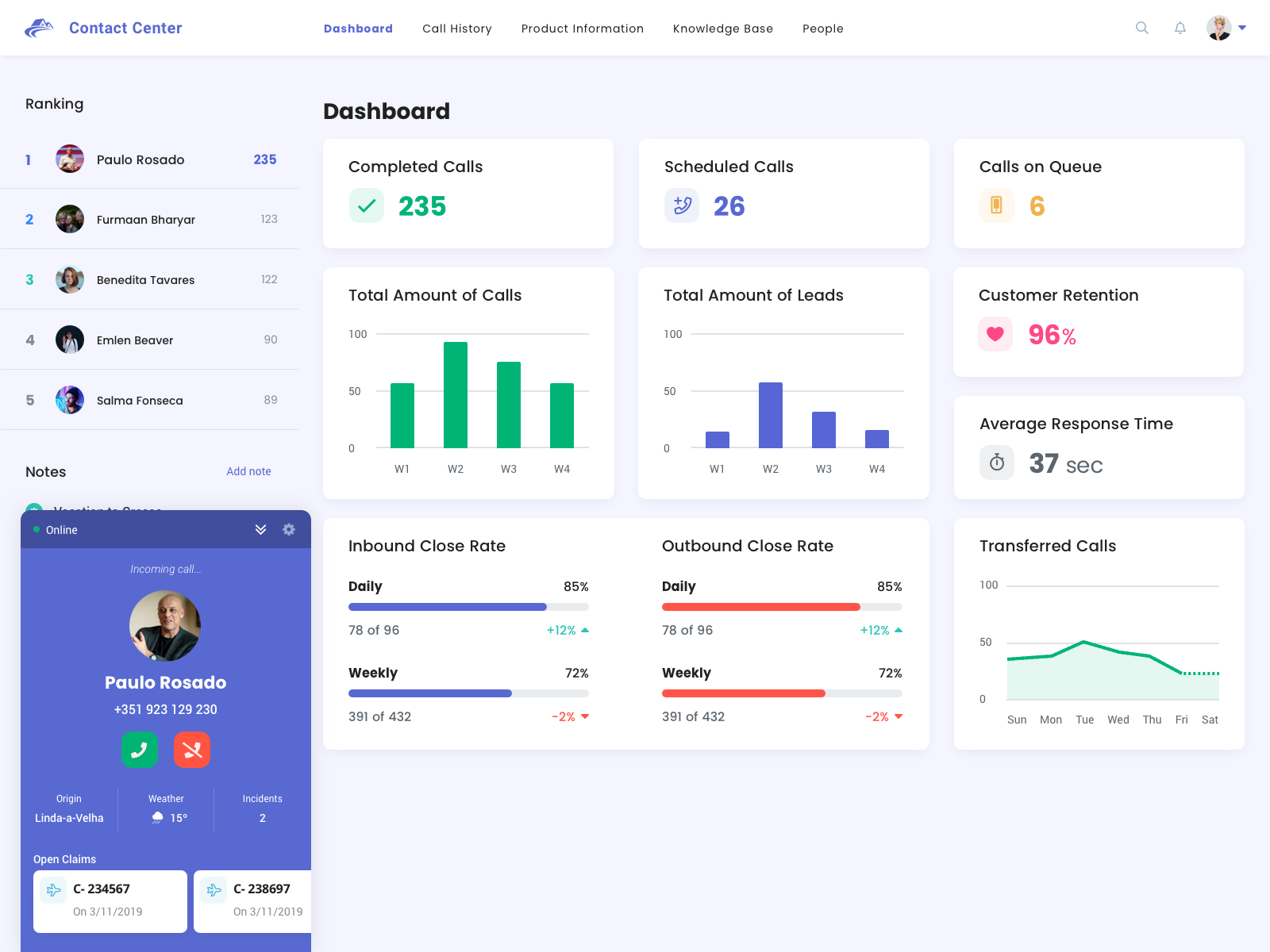Answer incoming call with green phone icon

click(x=140, y=750)
